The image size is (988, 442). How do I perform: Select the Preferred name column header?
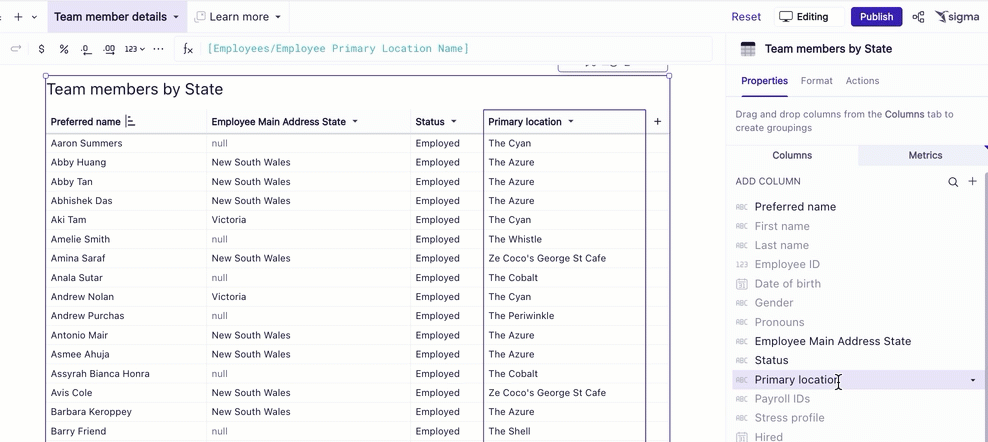(86, 122)
